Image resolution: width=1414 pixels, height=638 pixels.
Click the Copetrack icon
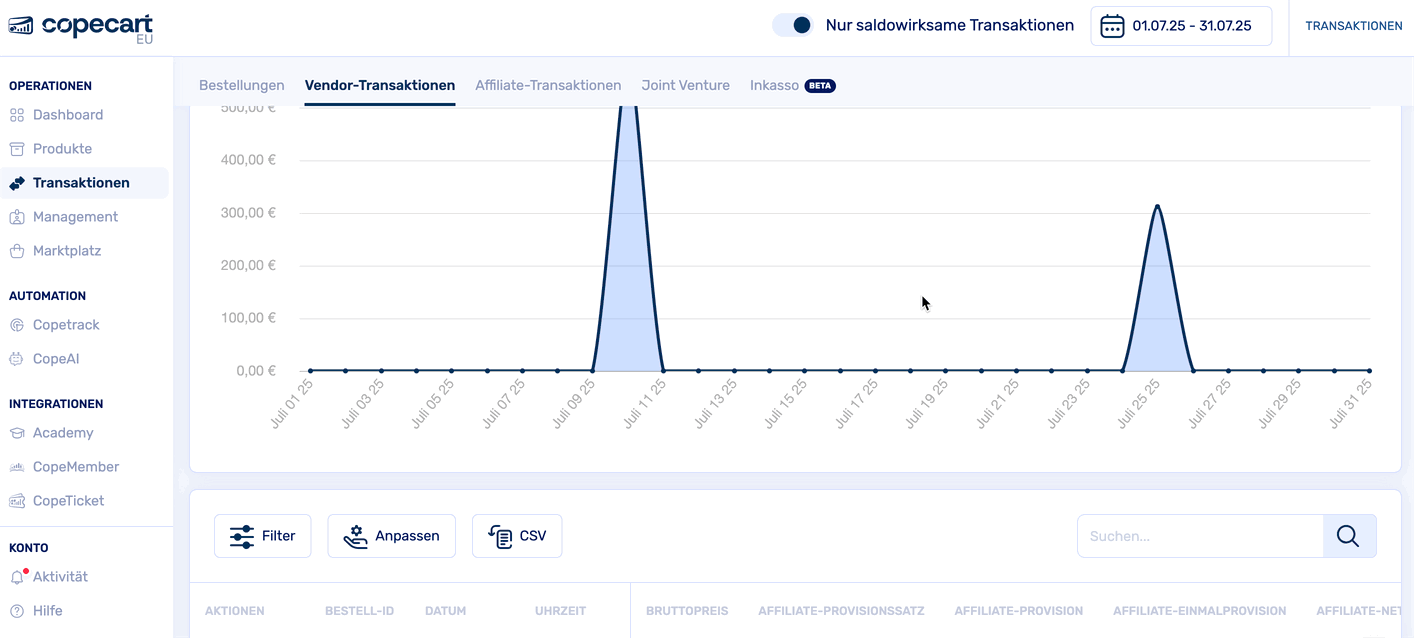(17, 325)
